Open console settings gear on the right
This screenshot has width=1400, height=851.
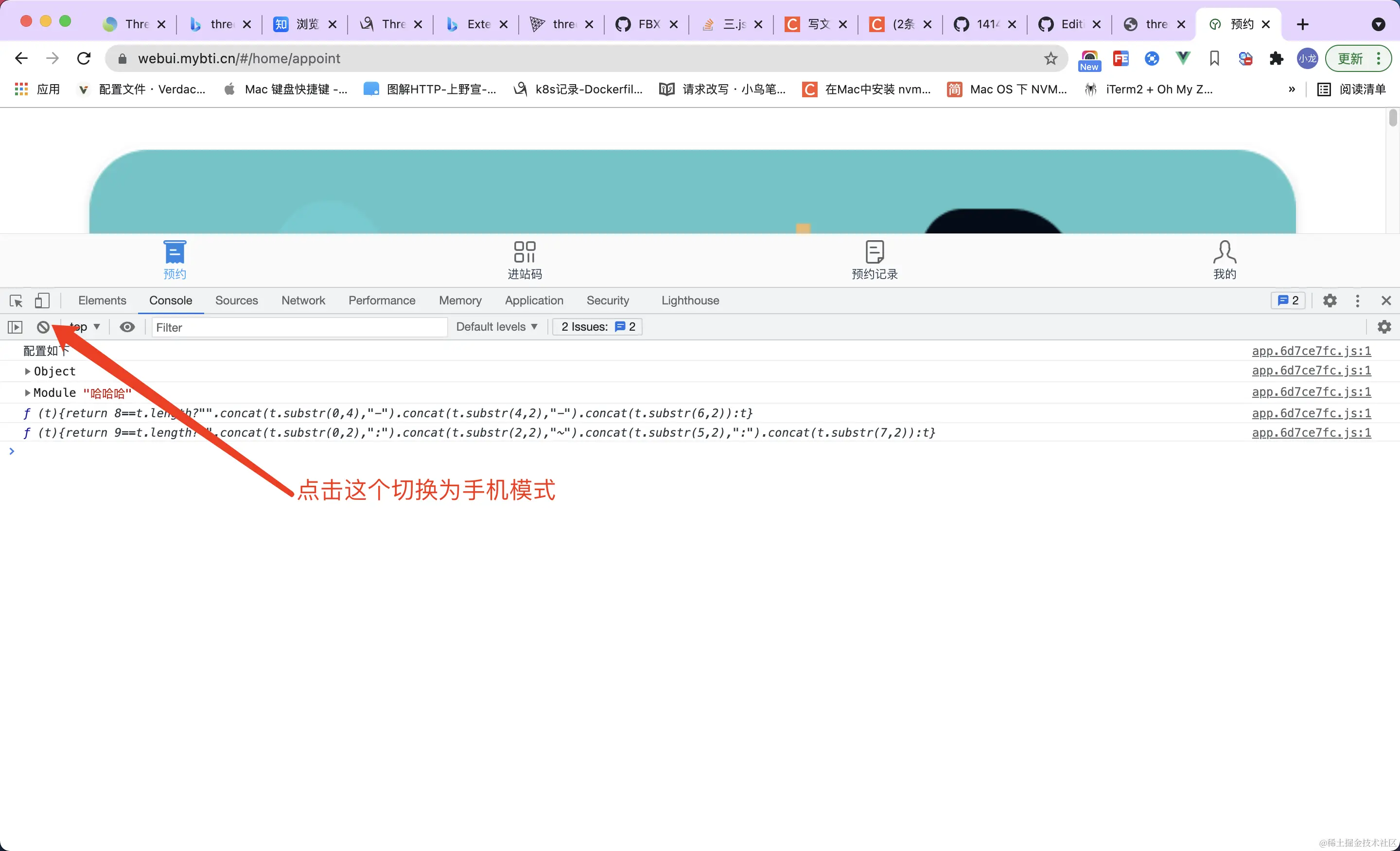(1384, 327)
